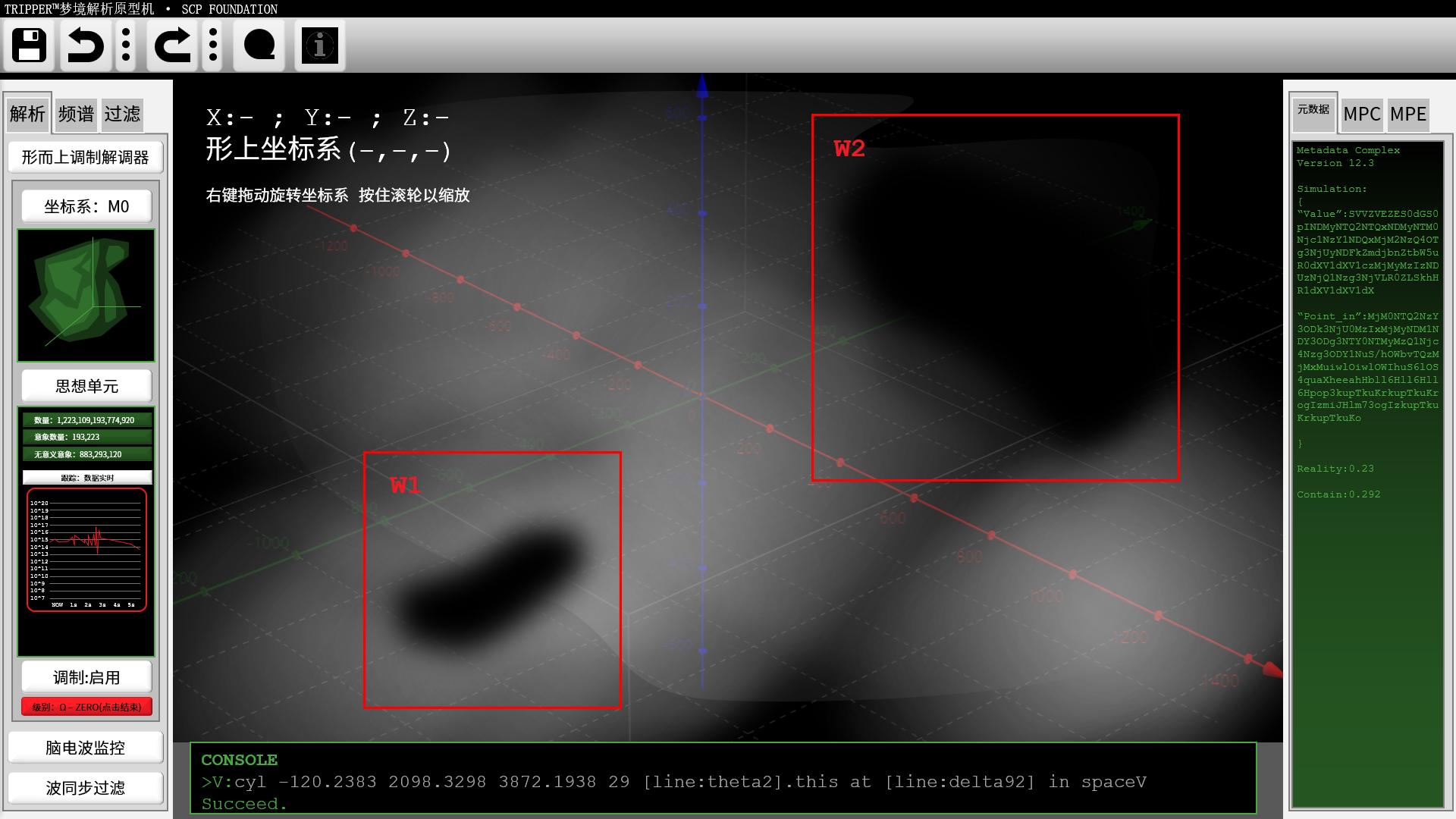Expand the options next to the redo icon

(x=213, y=46)
